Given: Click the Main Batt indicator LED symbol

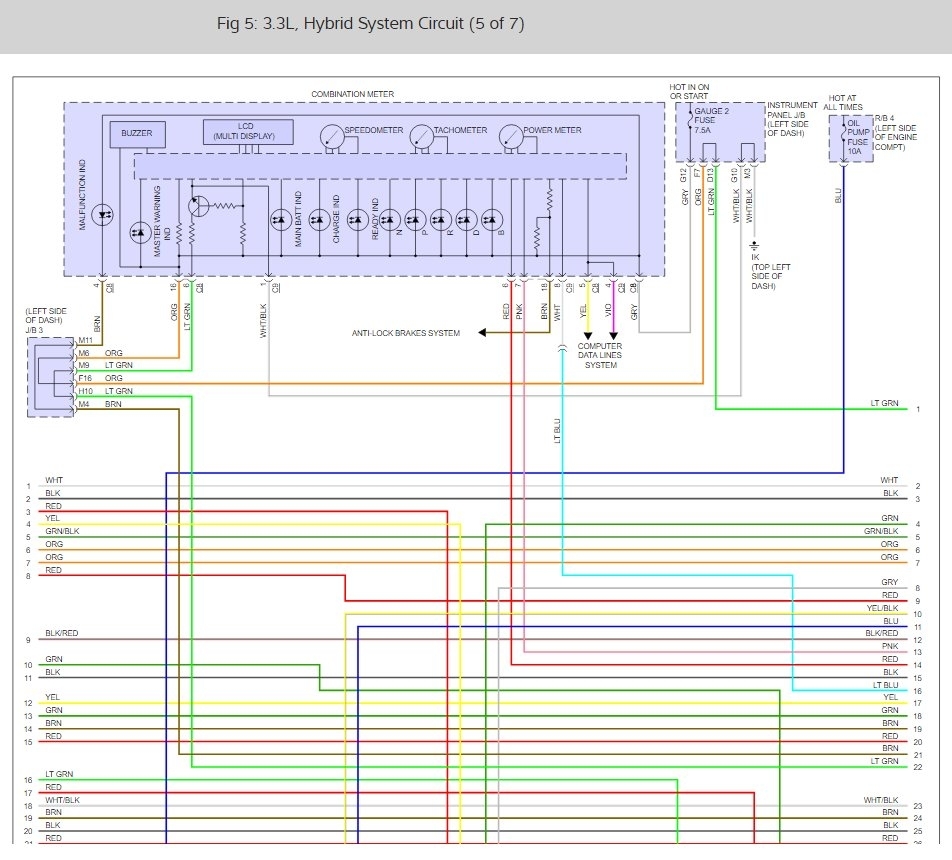Looking at the screenshot, I should tap(281, 220).
